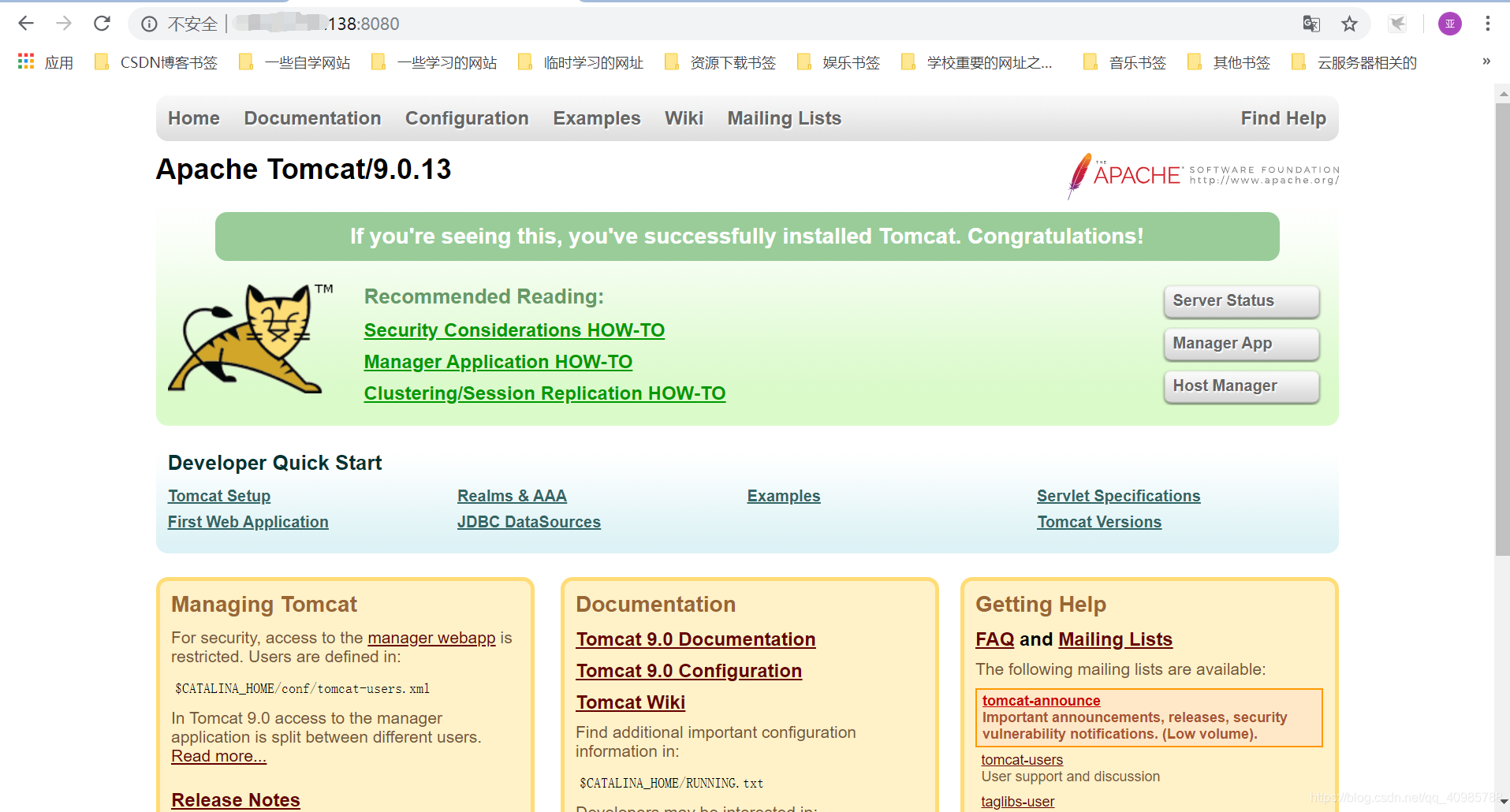1510x812 pixels.
Task: Open the Chrome three-dot menu
Action: [1487, 24]
